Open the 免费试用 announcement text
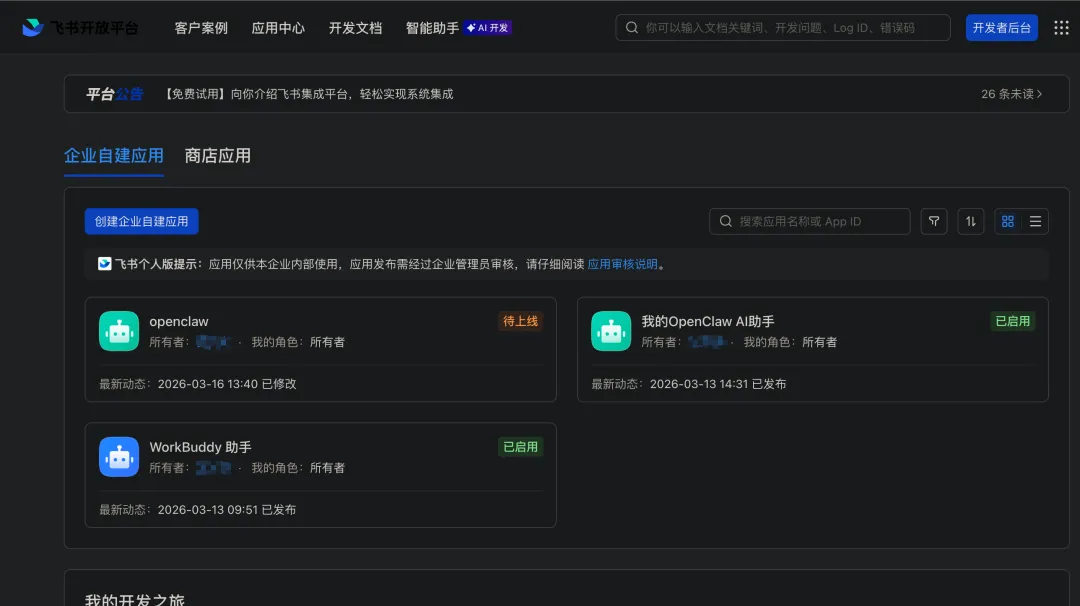The height and width of the screenshot is (606, 1080). (308, 94)
